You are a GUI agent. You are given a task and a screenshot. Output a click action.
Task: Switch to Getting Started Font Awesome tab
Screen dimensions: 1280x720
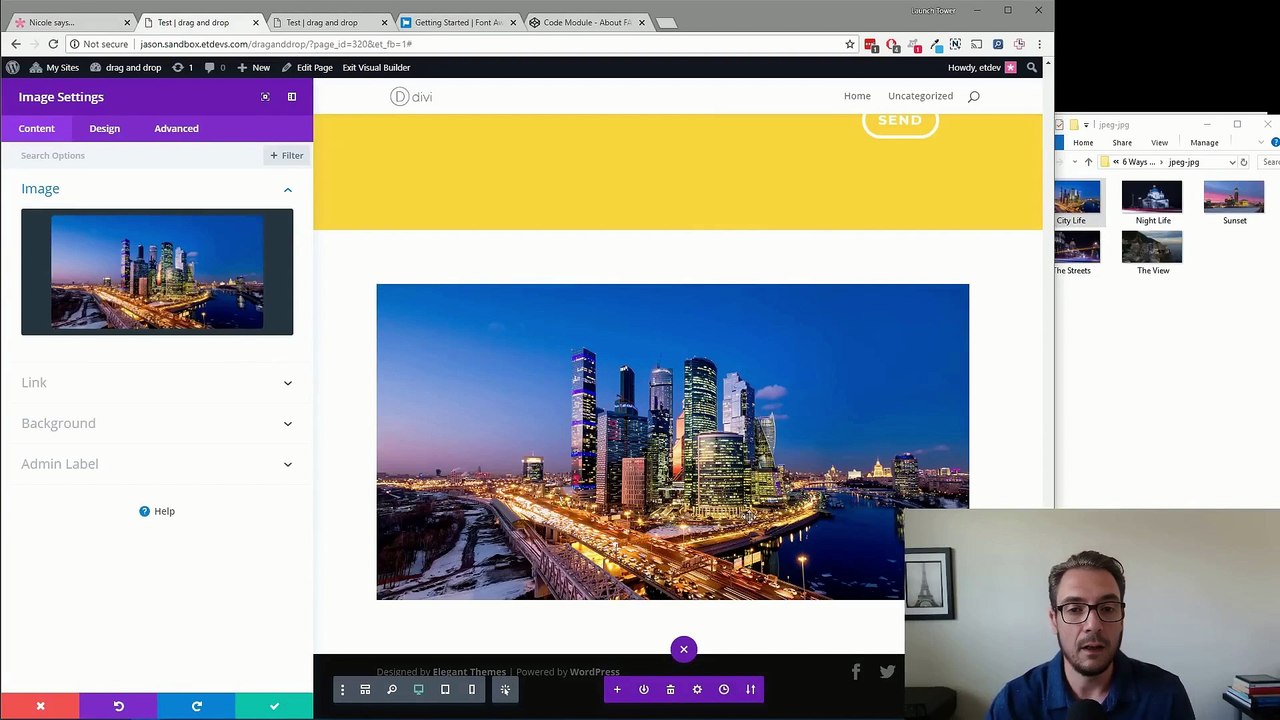click(458, 22)
